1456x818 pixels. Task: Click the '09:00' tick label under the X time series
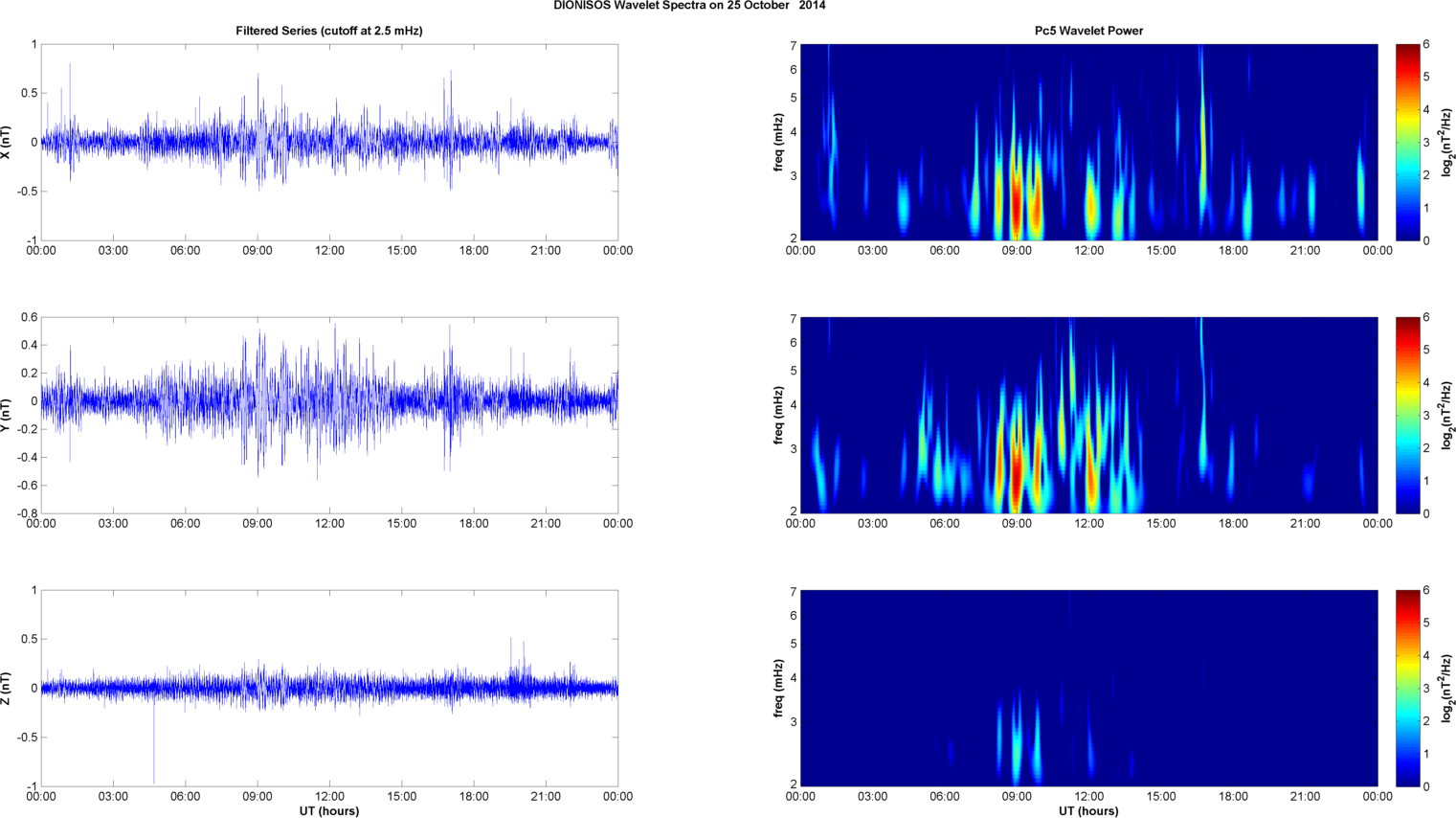(x=258, y=251)
